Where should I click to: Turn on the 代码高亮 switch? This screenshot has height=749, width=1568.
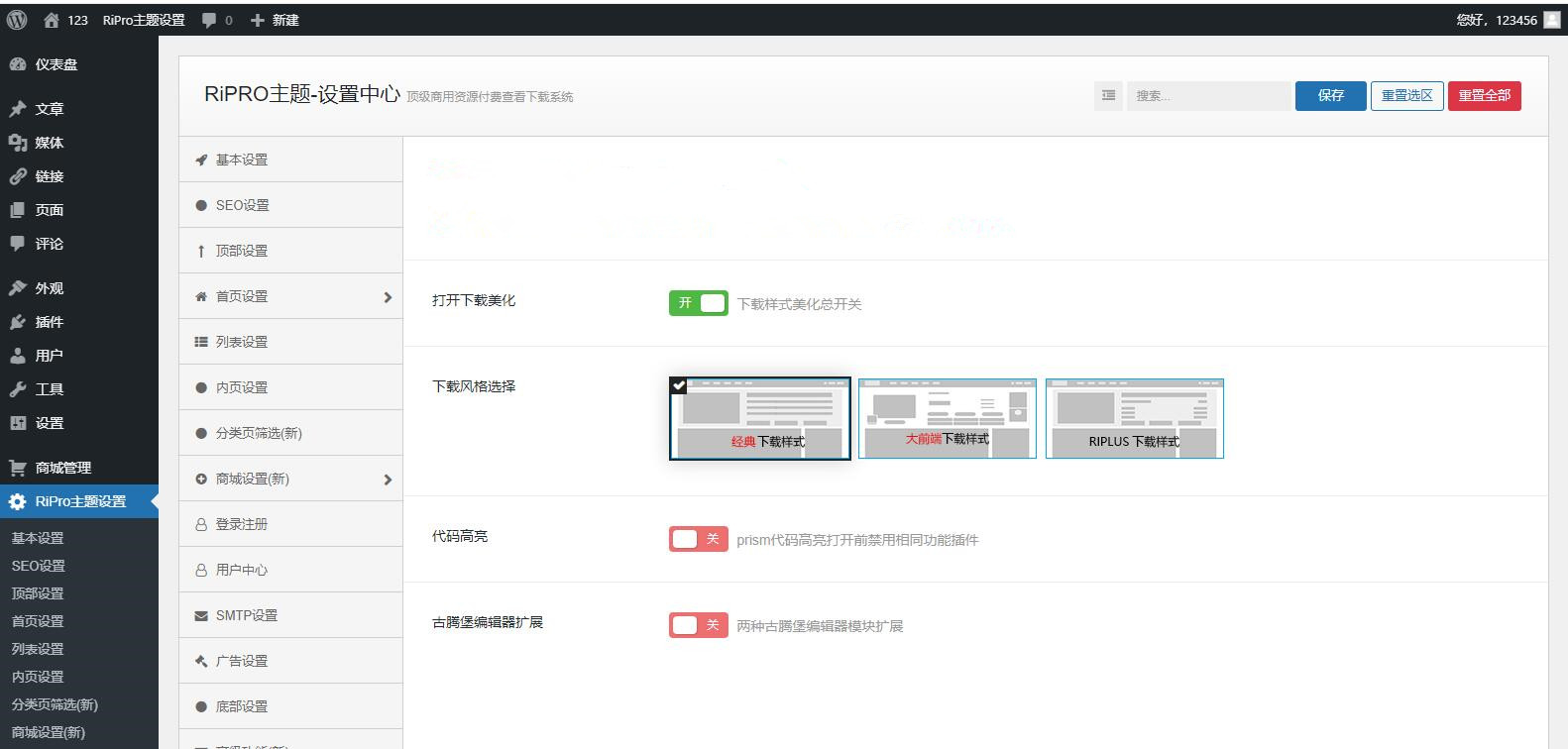click(699, 539)
